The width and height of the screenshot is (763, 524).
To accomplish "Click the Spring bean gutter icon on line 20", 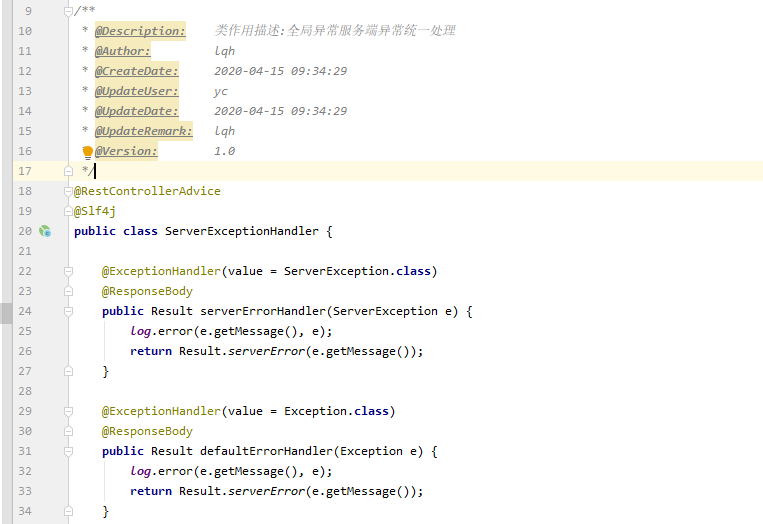I will 45,231.
